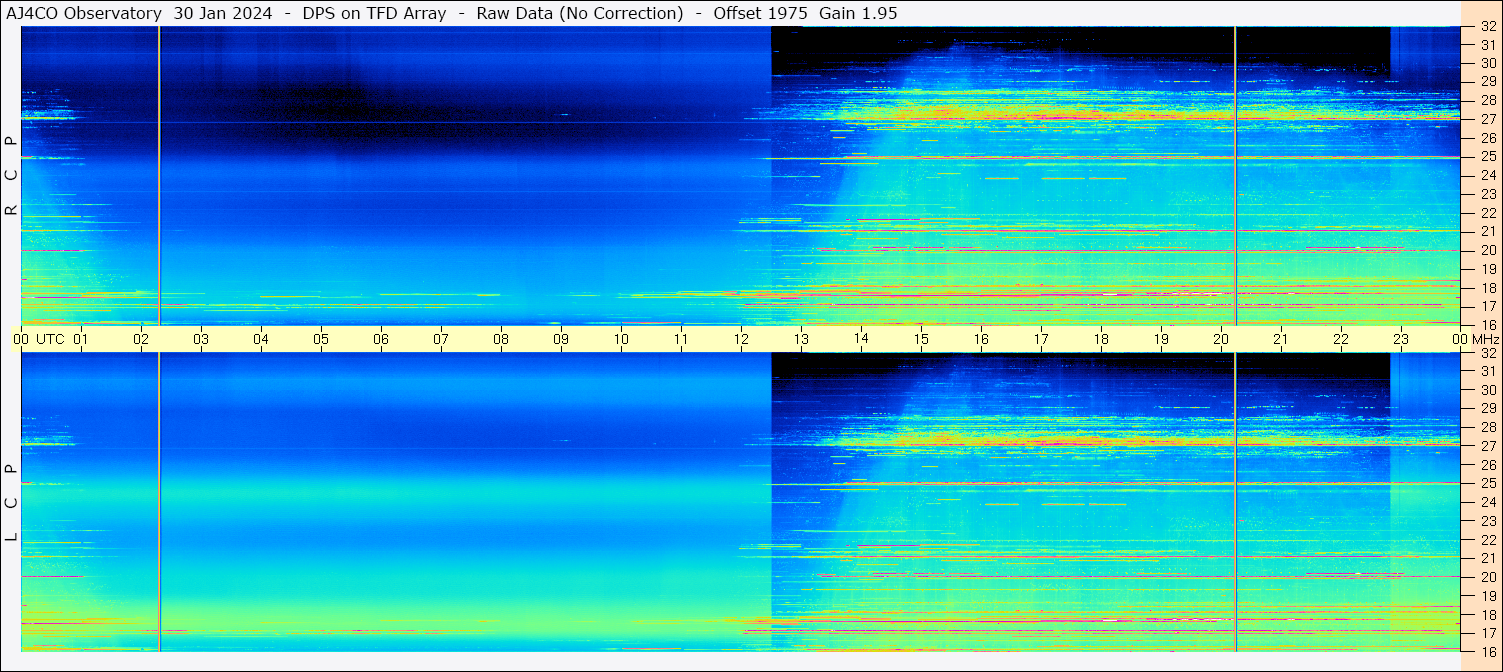The height and width of the screenshot is (672, 1503).
Task: Select the 08 hour tick on the time axis
Action: [x=501, y=339]
